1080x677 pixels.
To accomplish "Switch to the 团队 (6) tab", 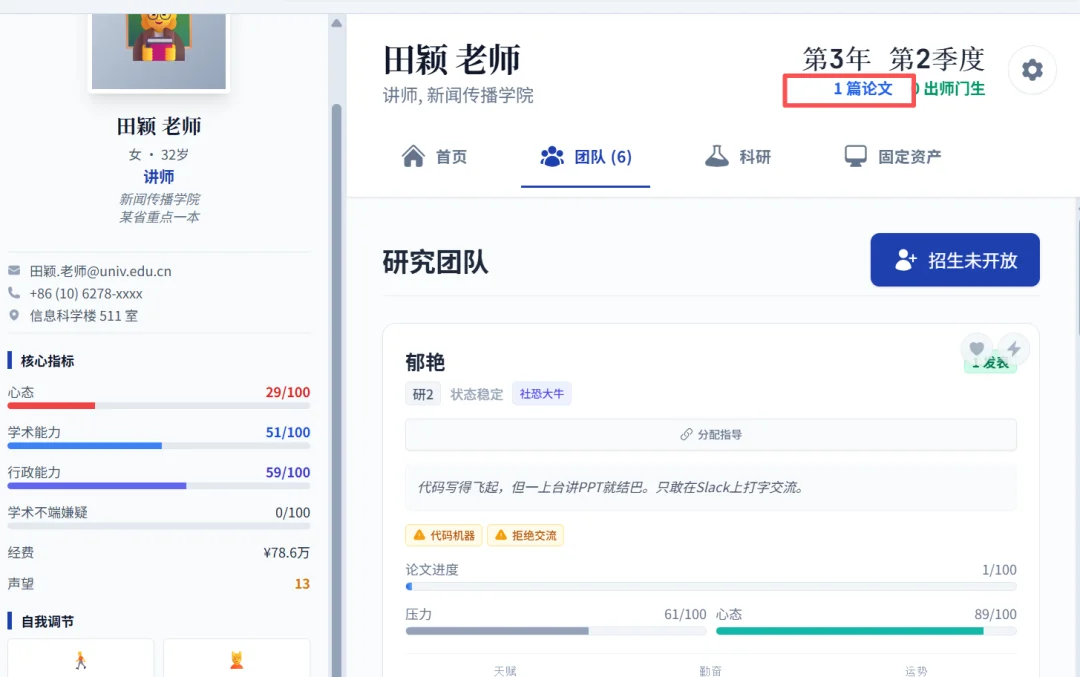I will [x=585, y=156].
